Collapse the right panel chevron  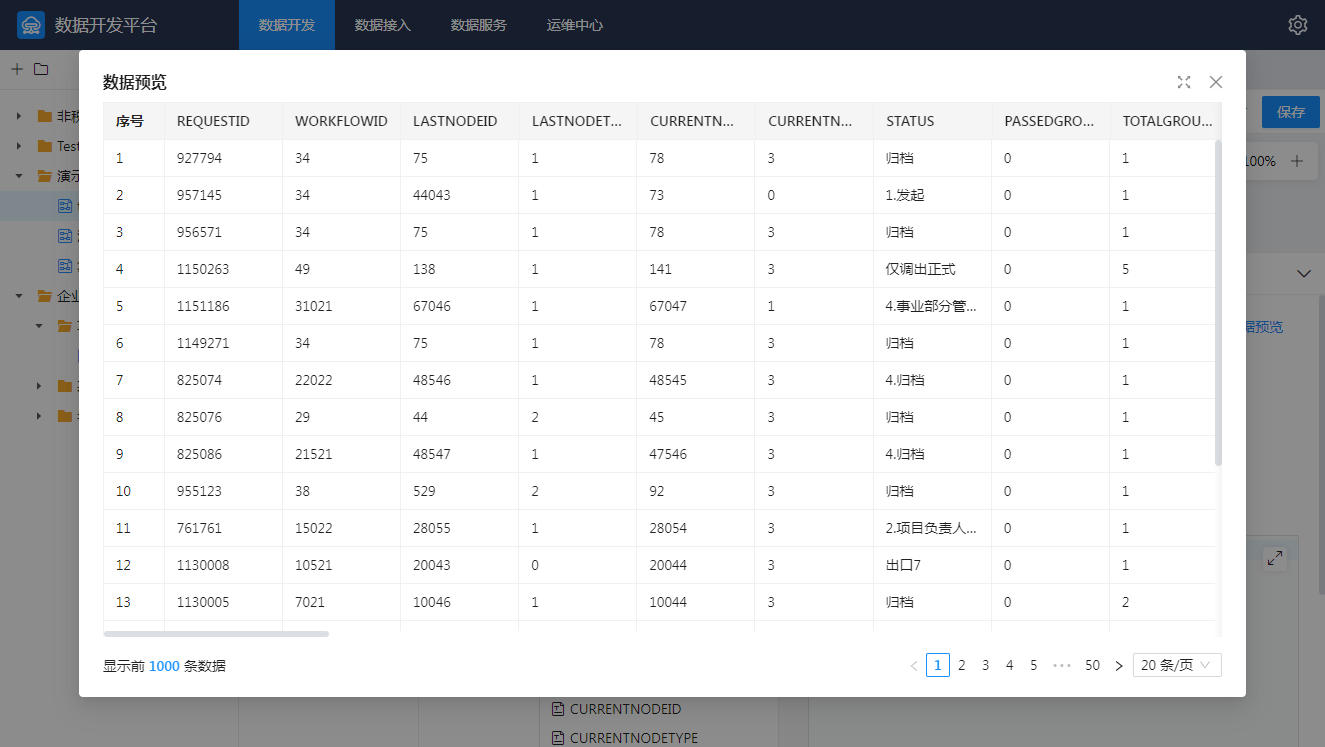(1303, 273)
